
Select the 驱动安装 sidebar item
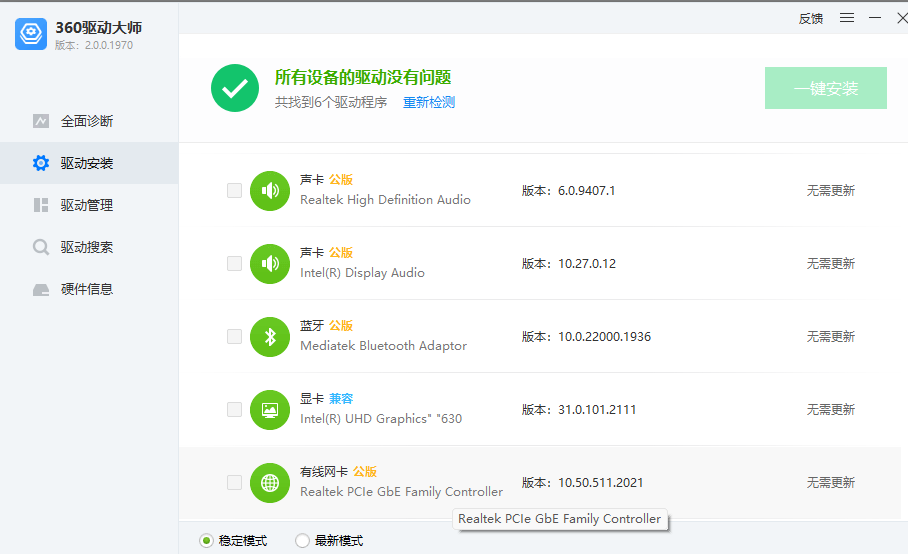tap(89, 163)
